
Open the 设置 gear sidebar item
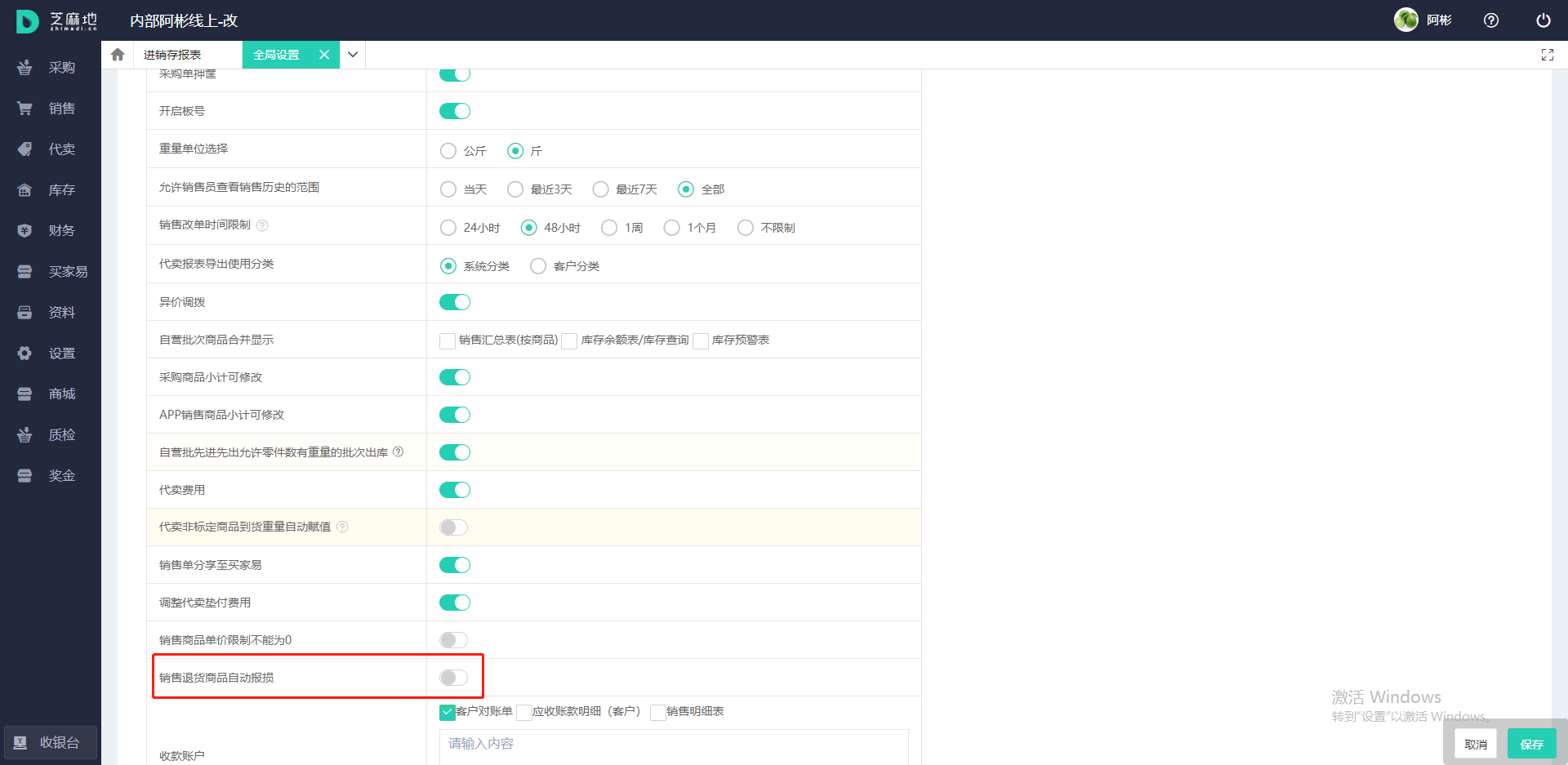pyautogui.click(x=51, y=354)
